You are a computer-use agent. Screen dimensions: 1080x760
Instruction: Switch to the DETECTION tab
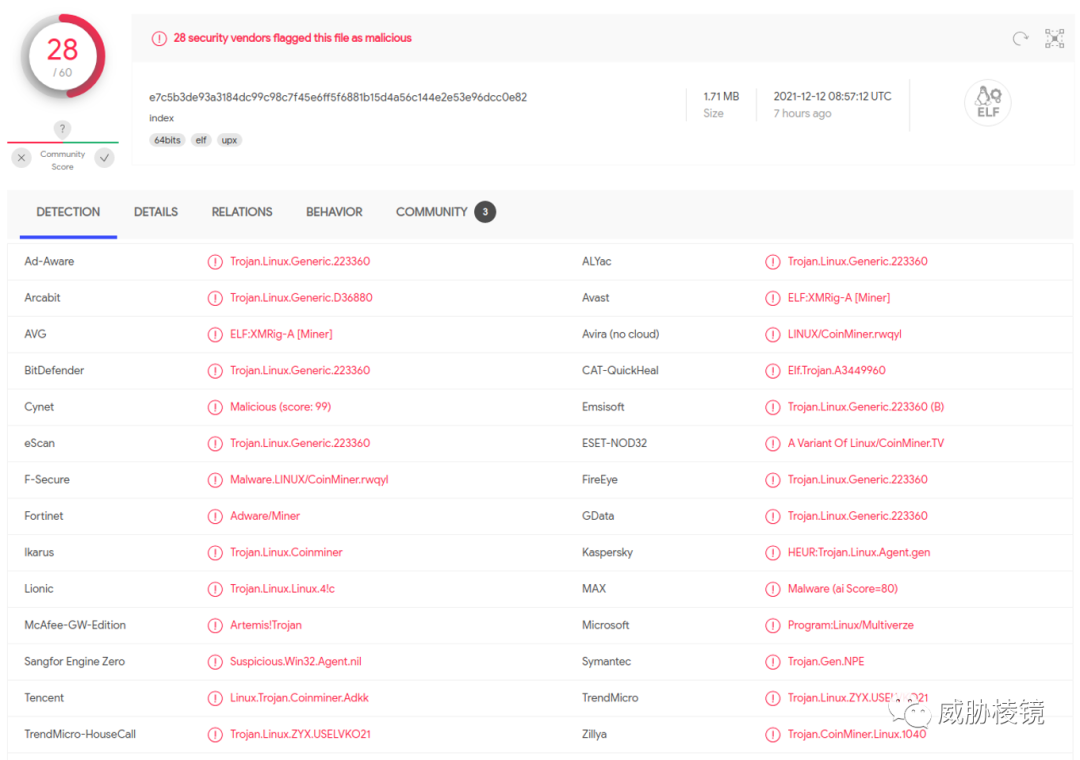click(68, 212)
